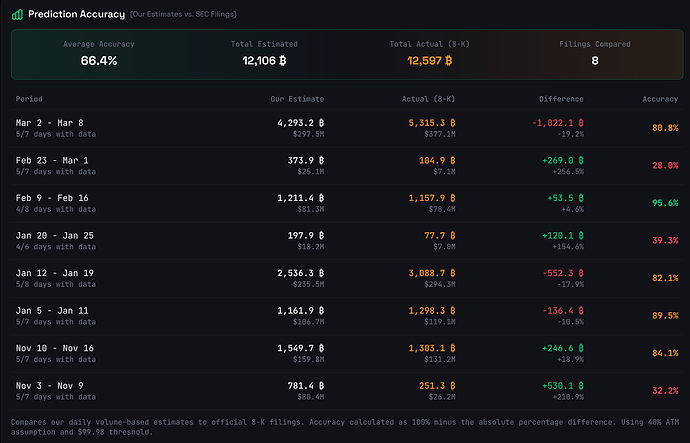The width and height of the screenshot is (690, 443).
Task: Click the Bitcoin icon next to 781.4 estimate
Action: 321,386
